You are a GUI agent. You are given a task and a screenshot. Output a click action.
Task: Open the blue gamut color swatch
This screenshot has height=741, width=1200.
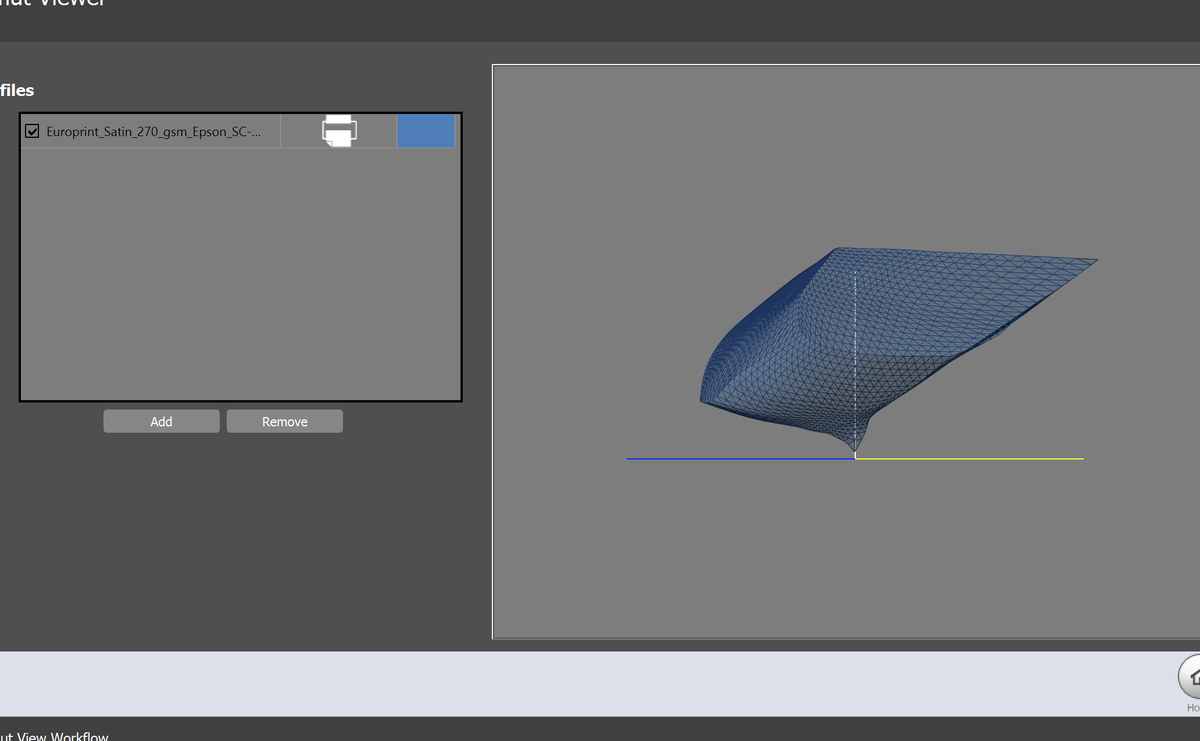426,131
